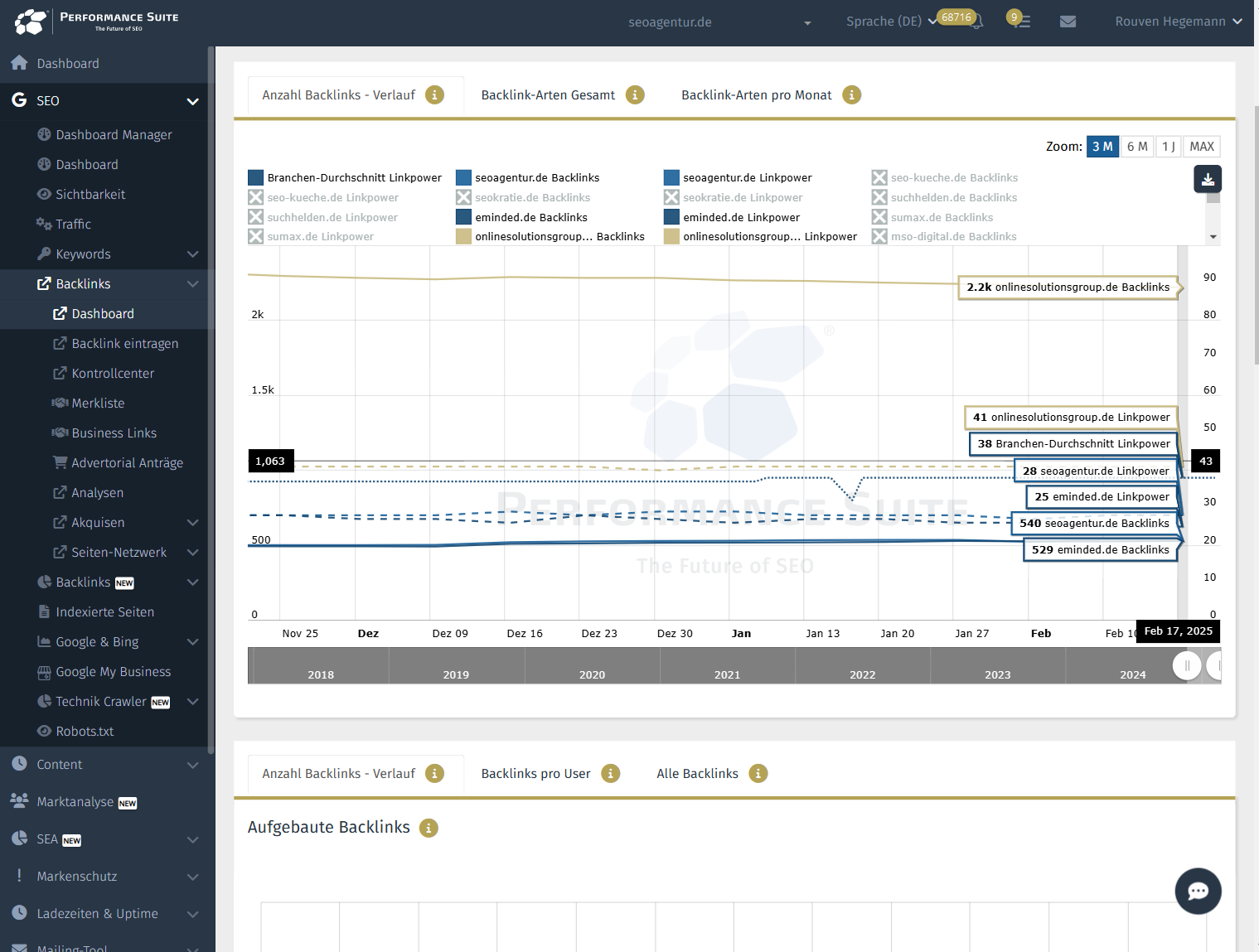Image resolution: width=1259 pixels, height=952 pixels.
Task: Download the backlinks chart
Action: 1208,179
